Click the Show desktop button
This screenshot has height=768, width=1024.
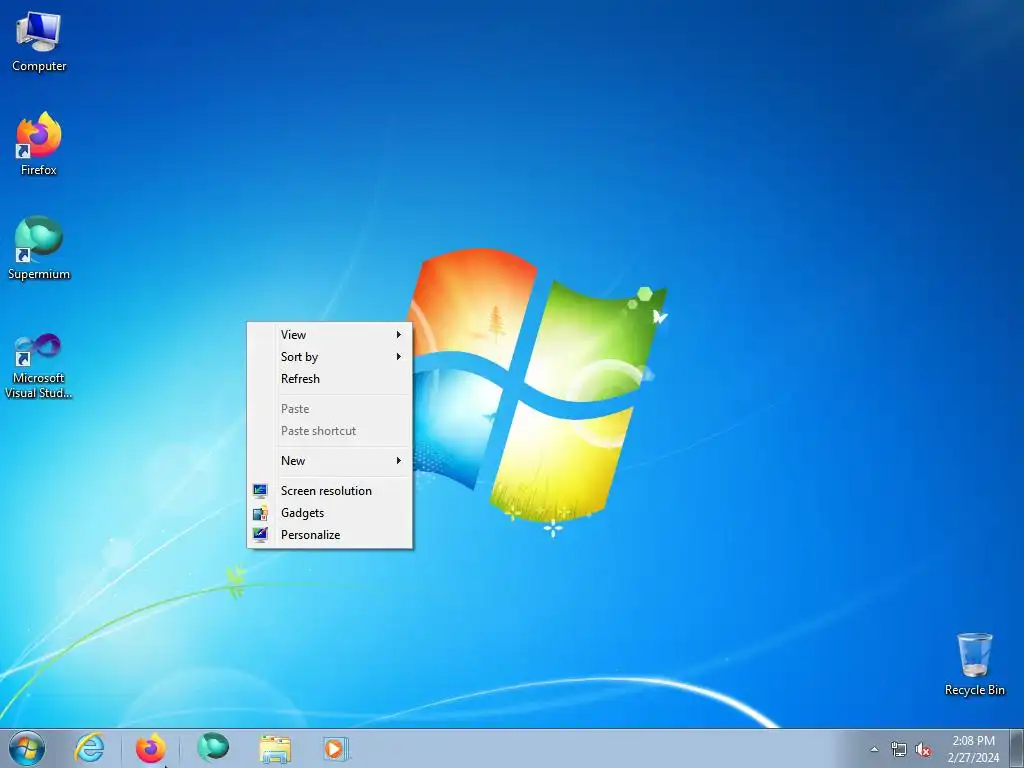(1017, 748)
